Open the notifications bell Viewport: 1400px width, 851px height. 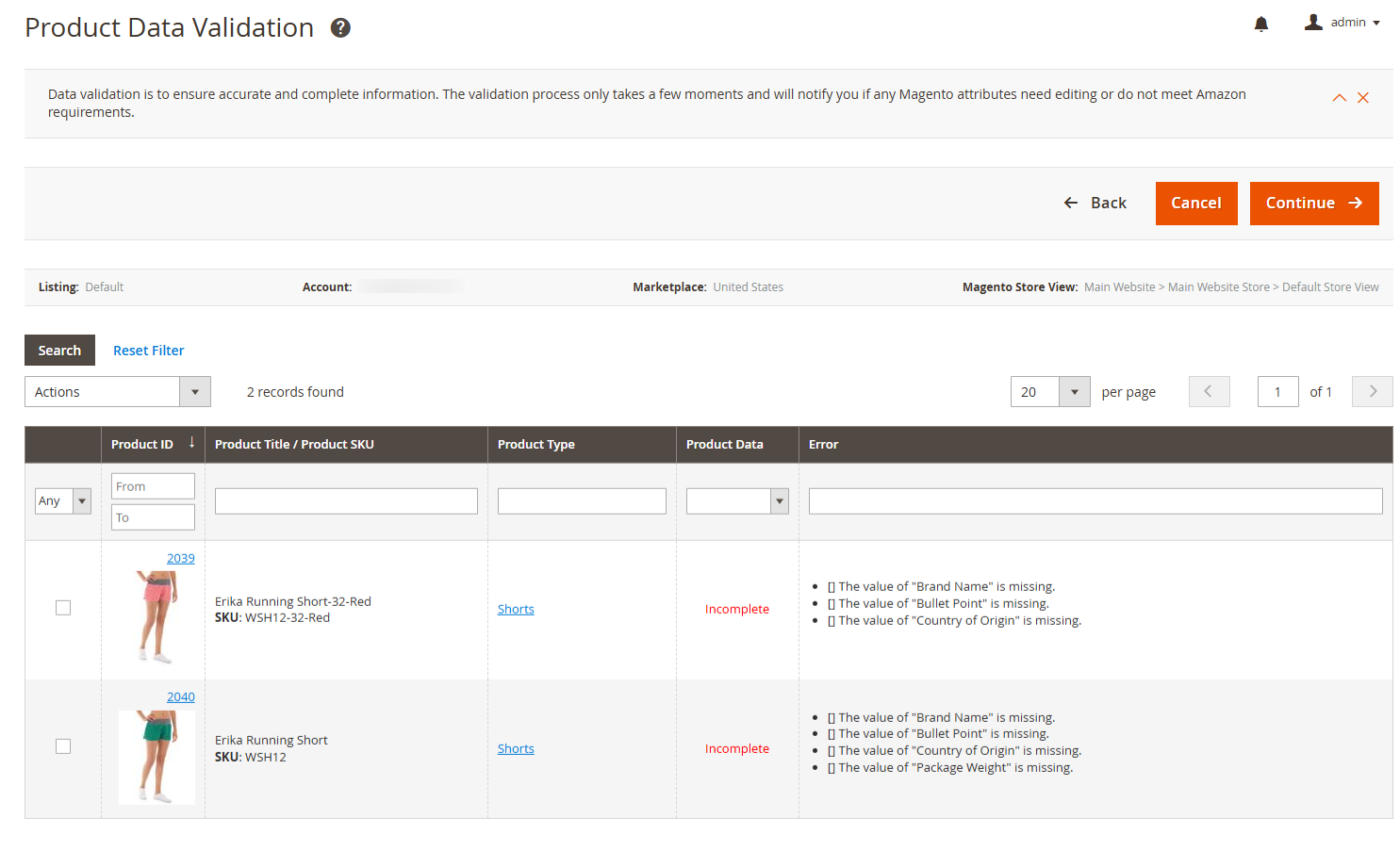[1260, 24]
